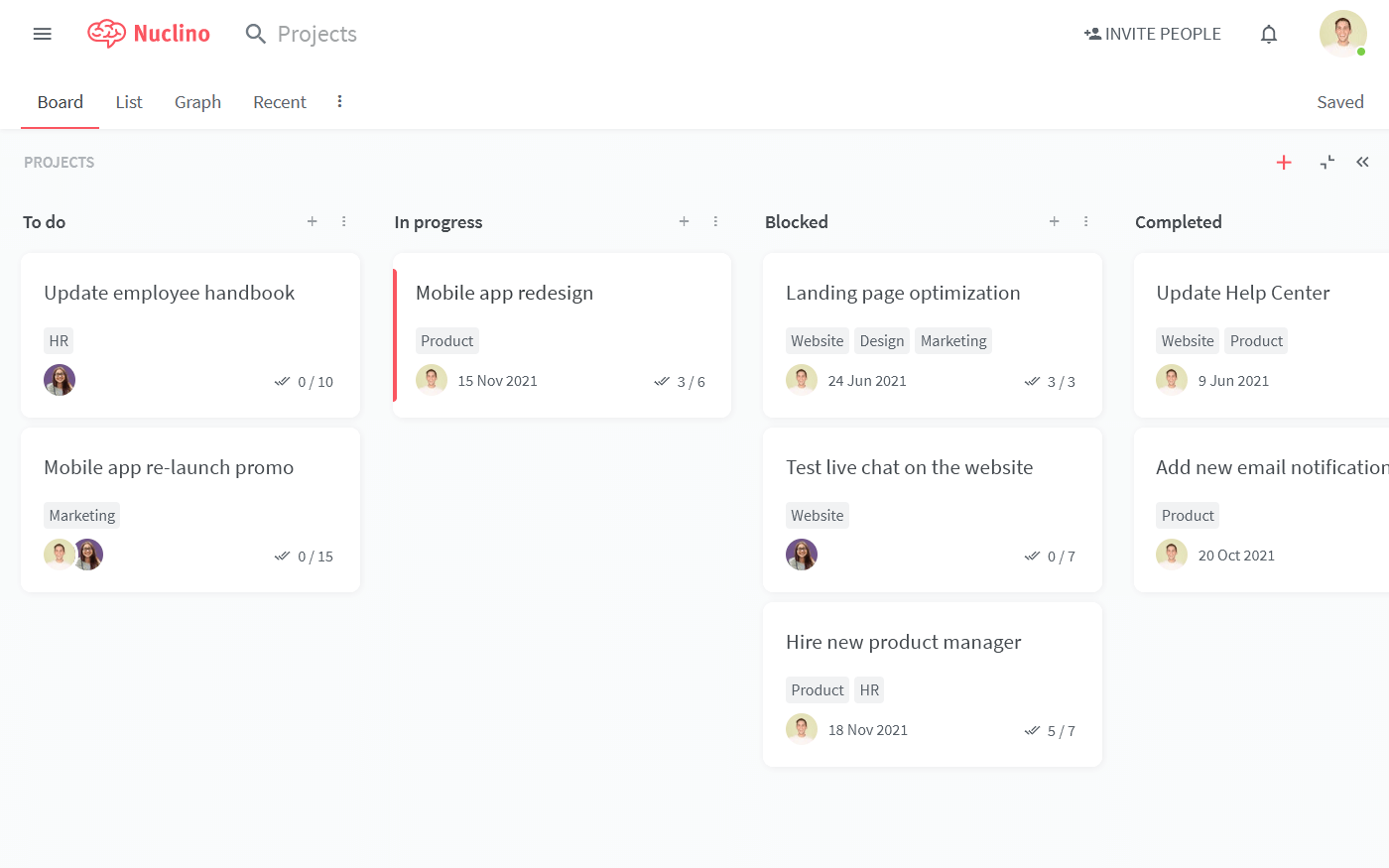Click the 3 / 3 checklist progress
This screenshot has width=1389, height=868.
click(x=1050, y=382)
